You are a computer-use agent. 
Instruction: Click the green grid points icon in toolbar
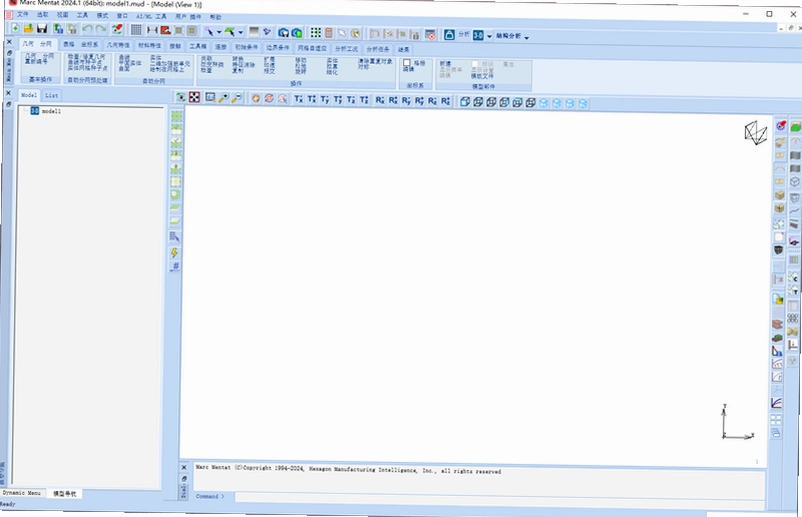pos(316,33)
